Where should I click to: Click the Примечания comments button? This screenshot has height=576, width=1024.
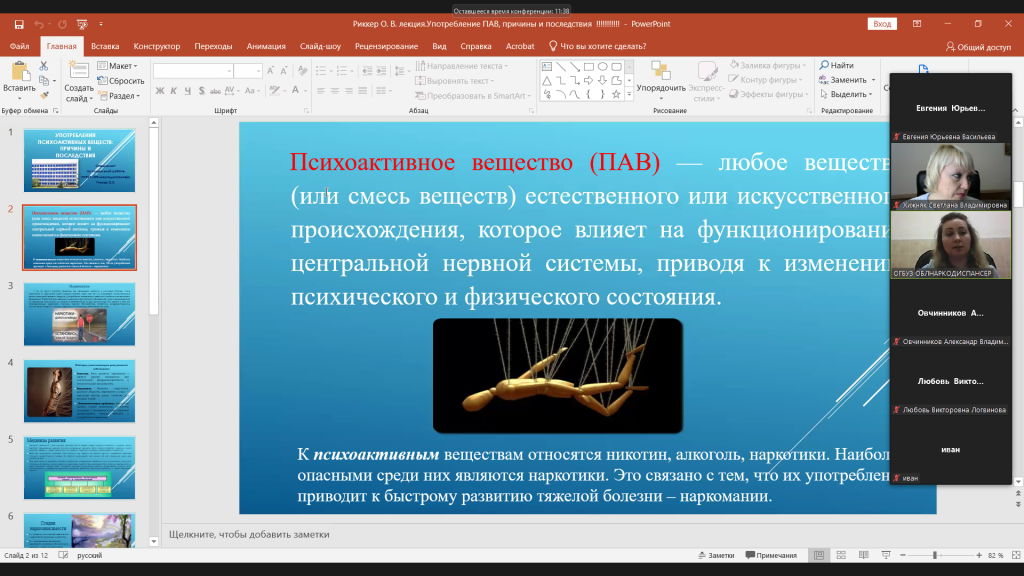click(771, 555)
